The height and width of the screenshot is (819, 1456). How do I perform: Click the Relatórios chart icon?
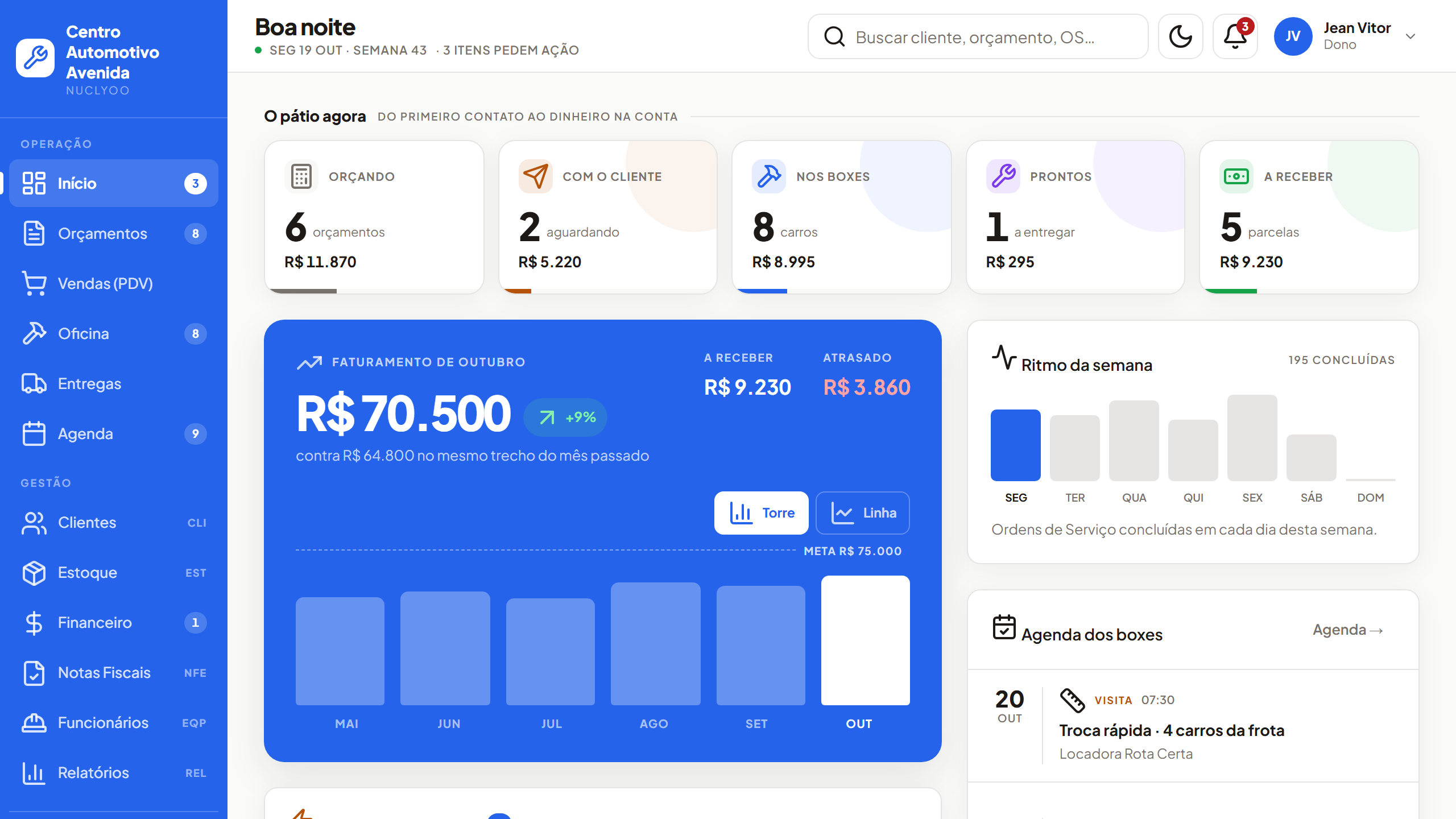pyautogui.click(x=34, y=773)
